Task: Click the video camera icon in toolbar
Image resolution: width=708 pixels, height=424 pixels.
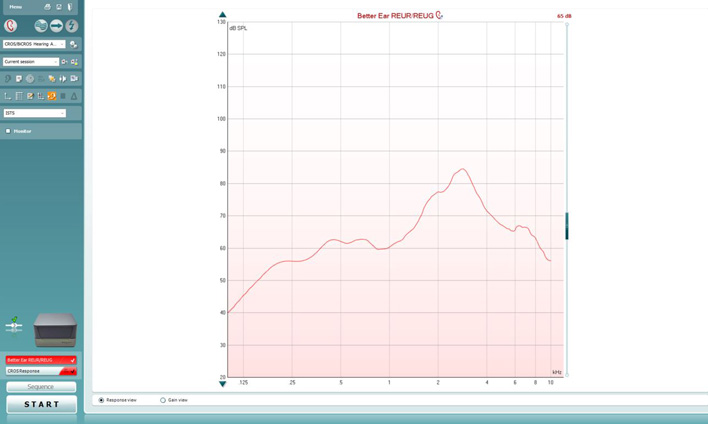Action: pyautogui.click(x=74, y=79)
